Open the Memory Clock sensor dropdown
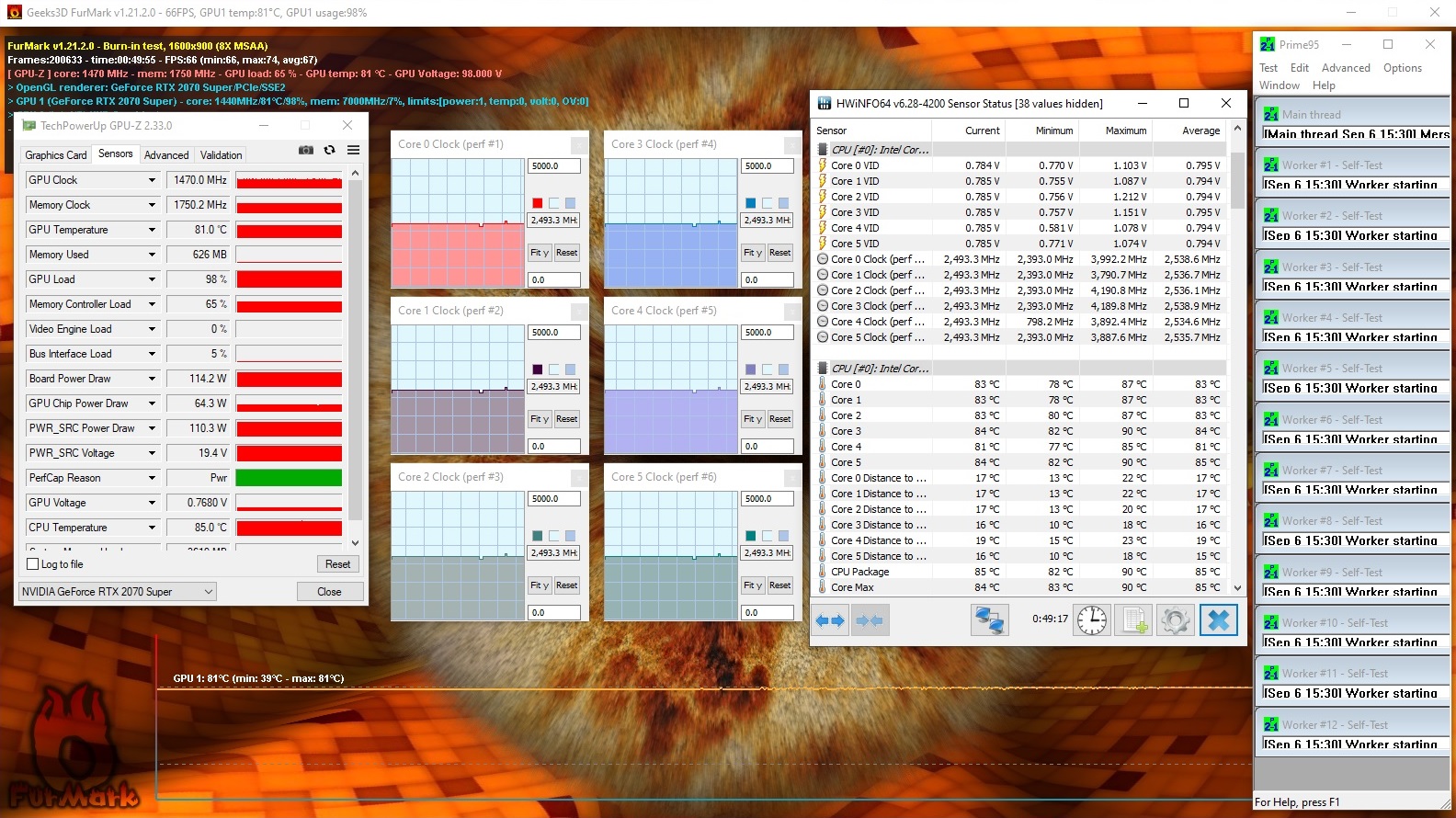1456x818 pixels. pos(152,205)
